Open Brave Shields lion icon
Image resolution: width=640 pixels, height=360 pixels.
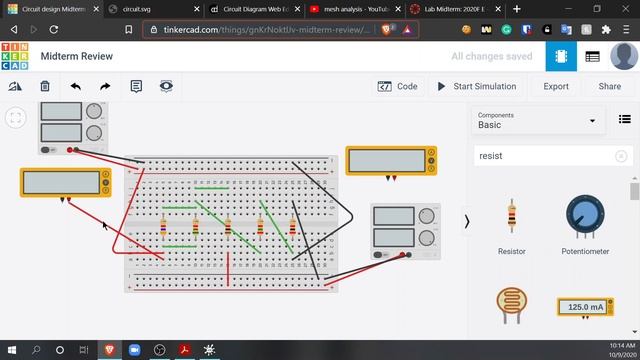(387, 29)
